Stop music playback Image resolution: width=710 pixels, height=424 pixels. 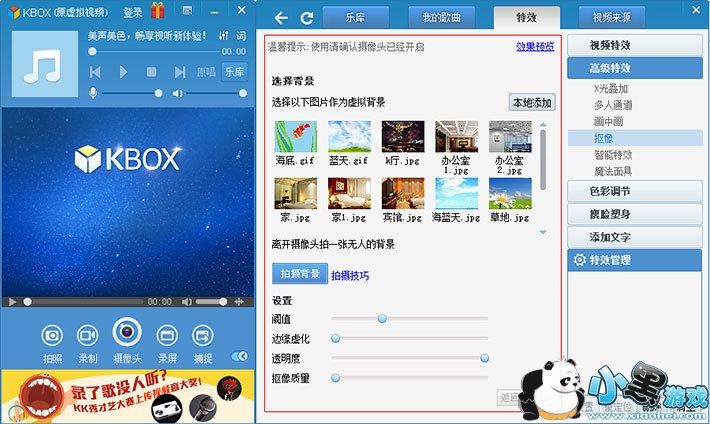tap(151, 72)
